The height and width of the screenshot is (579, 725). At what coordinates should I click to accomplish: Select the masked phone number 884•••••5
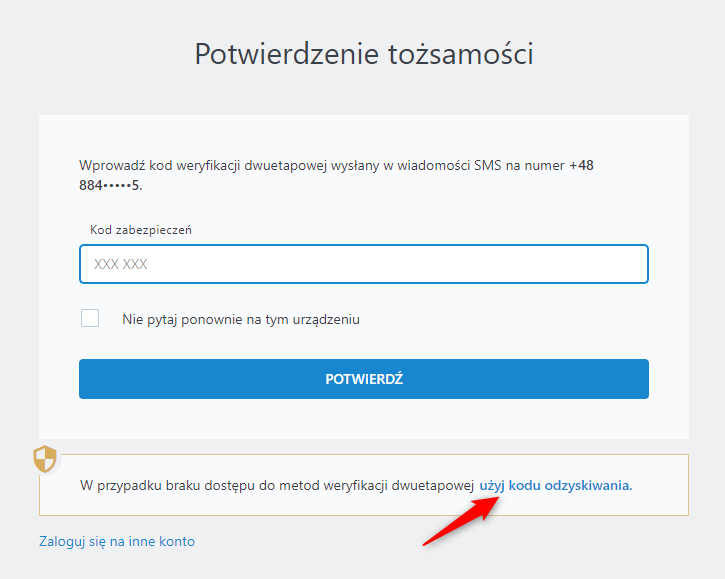point(110,185)
